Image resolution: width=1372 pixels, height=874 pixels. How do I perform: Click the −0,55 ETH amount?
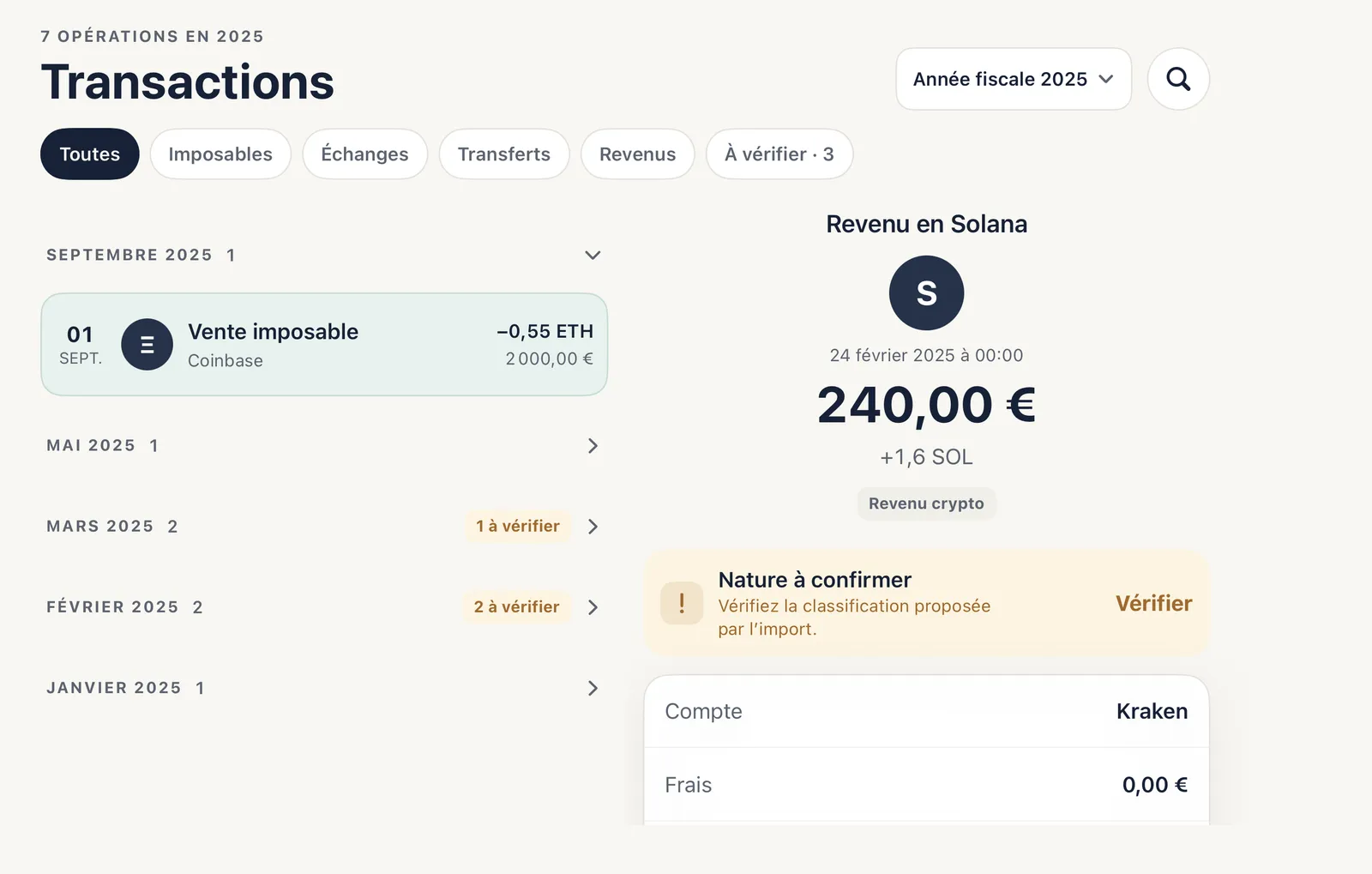545,331
